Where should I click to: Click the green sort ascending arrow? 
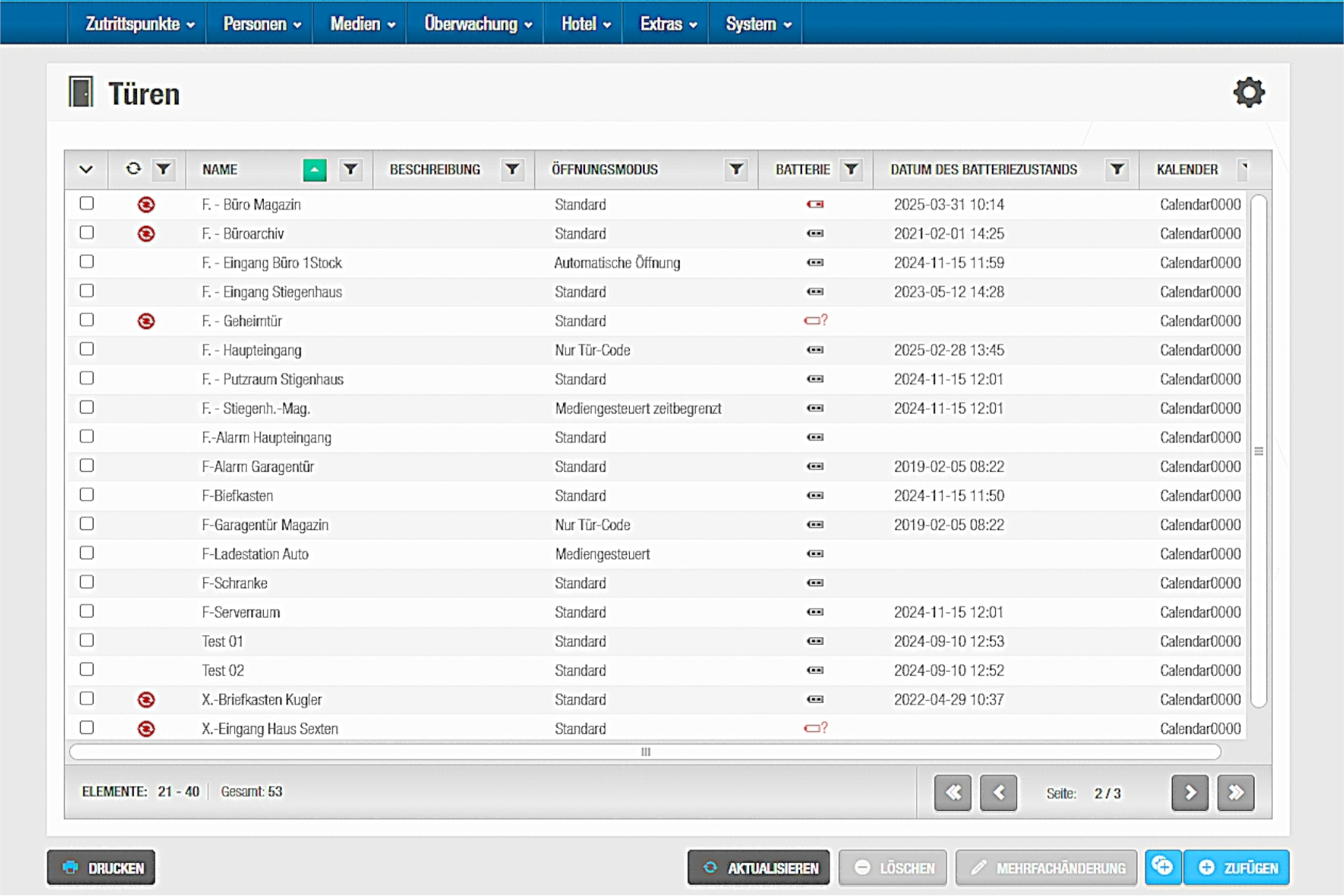click(314, 170)
